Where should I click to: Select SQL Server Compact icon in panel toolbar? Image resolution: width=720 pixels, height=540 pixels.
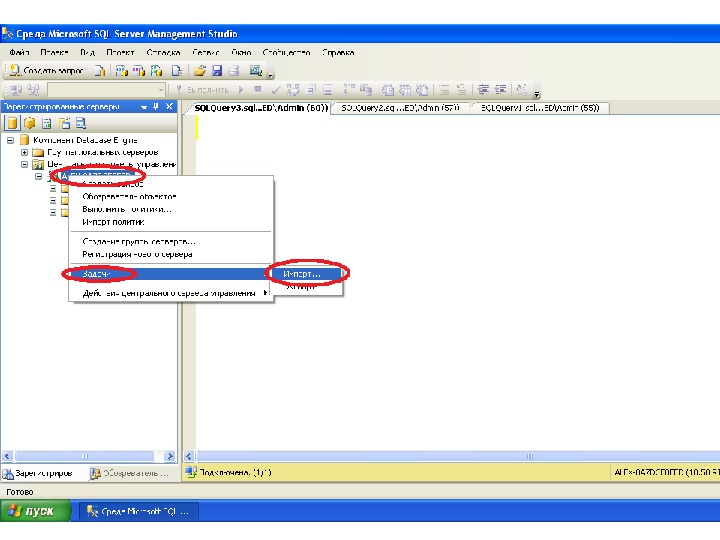click(64, 123)
